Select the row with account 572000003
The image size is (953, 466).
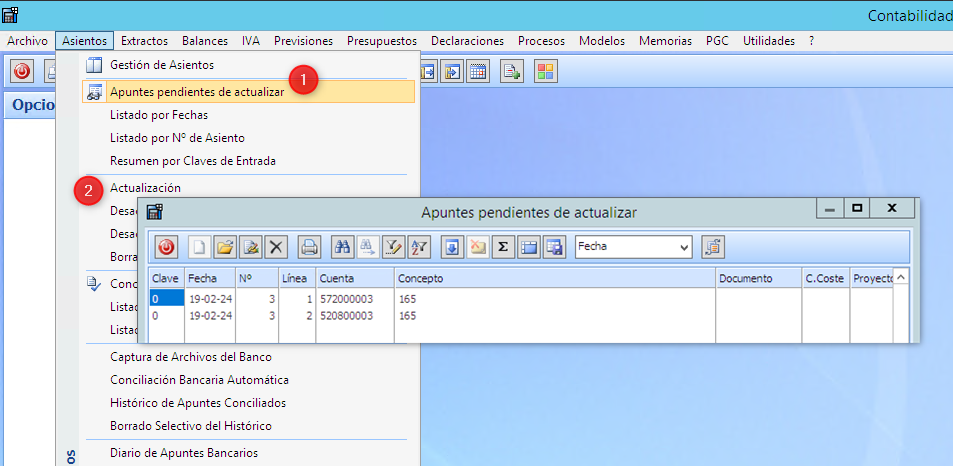[x=345, y=299]
